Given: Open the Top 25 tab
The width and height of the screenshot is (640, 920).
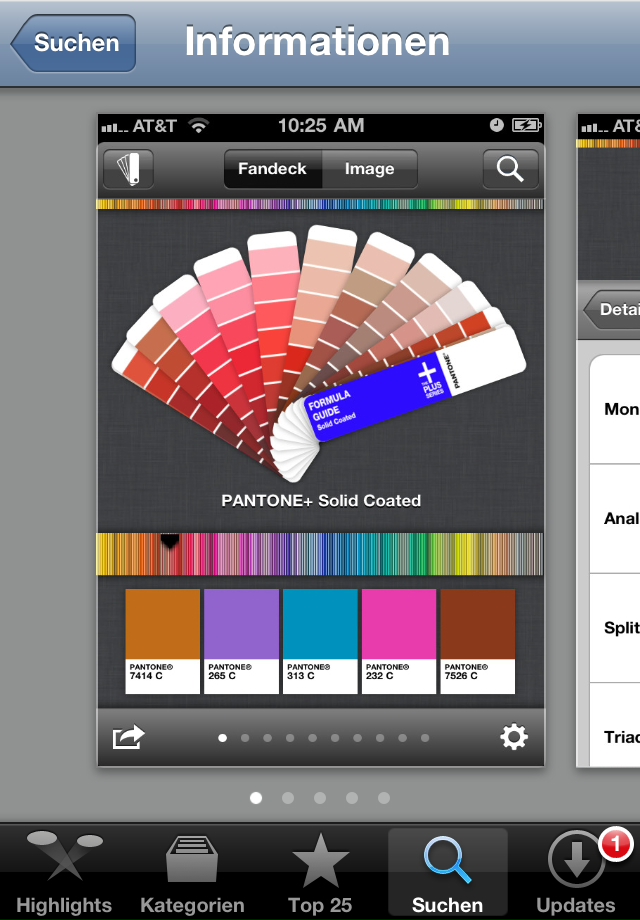Looking at the screenshot, I should [x=320, y=872].
